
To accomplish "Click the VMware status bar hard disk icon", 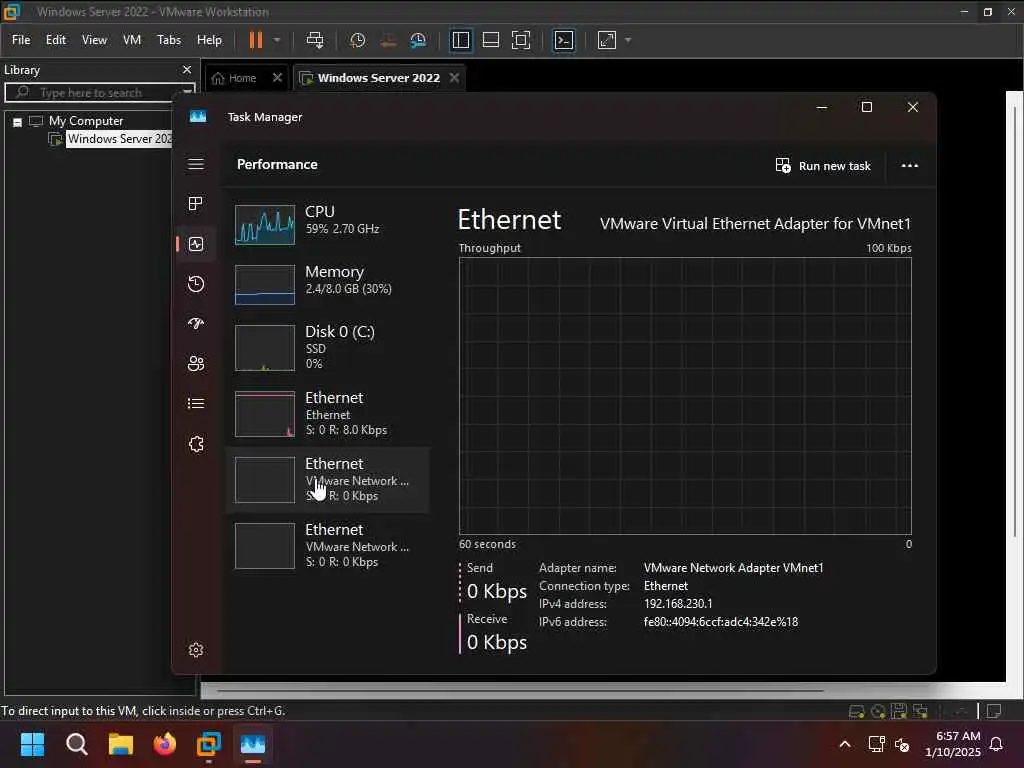I will point(856,711).
